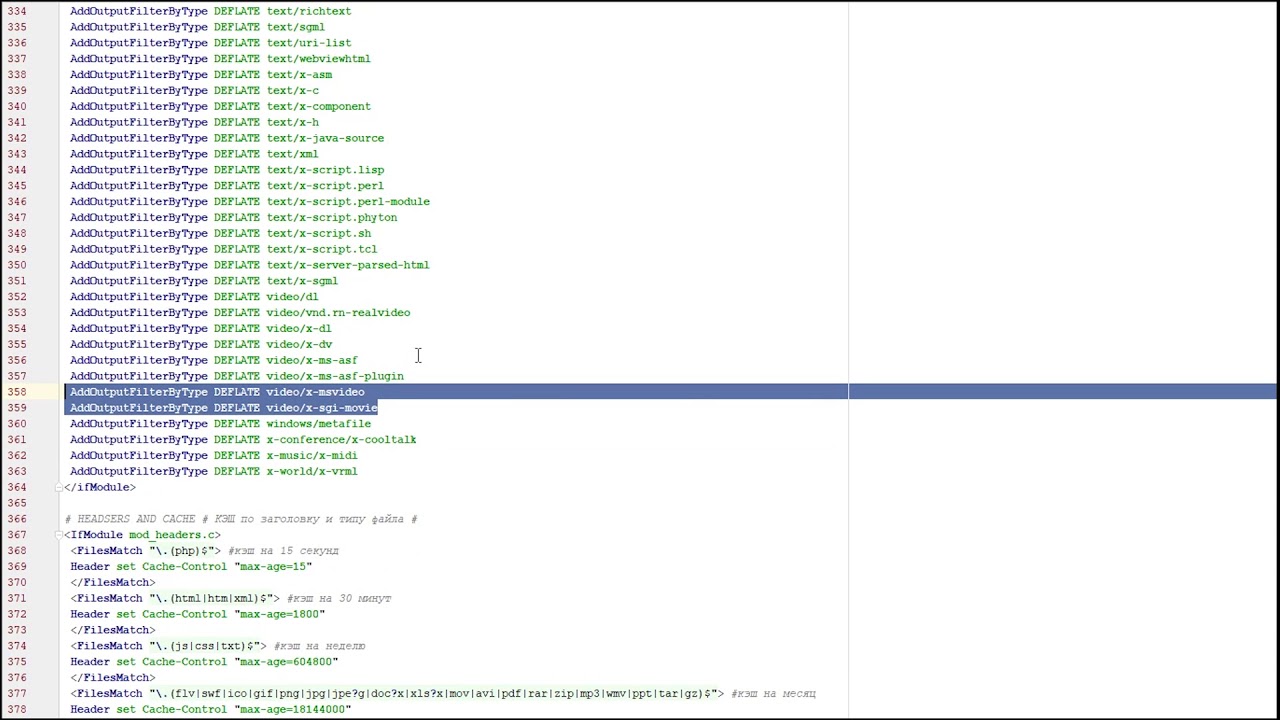Click text/x-script.sh
Image resolution: width=1280 pixels, height=720 pixels.
click(319, 233)
